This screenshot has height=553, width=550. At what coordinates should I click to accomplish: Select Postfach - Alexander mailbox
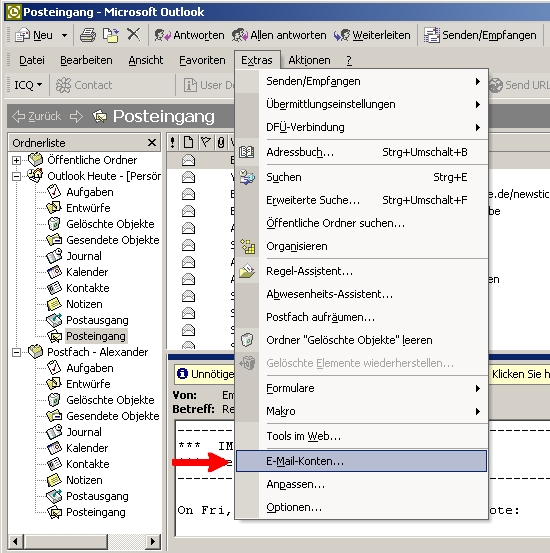click(98, 352)
